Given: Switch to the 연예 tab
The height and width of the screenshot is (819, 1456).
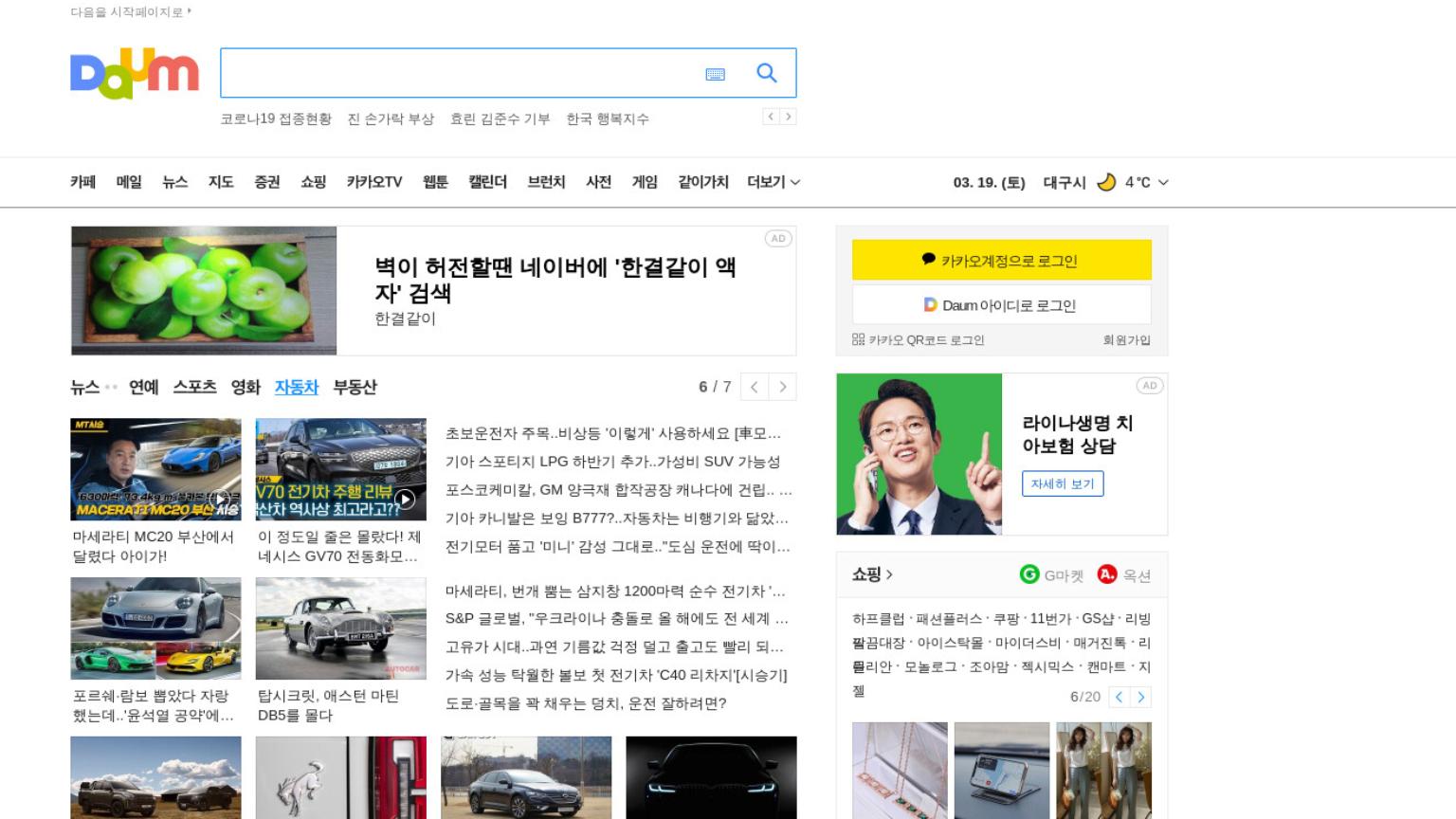Looking at the screenshot, I should (144, 387).
